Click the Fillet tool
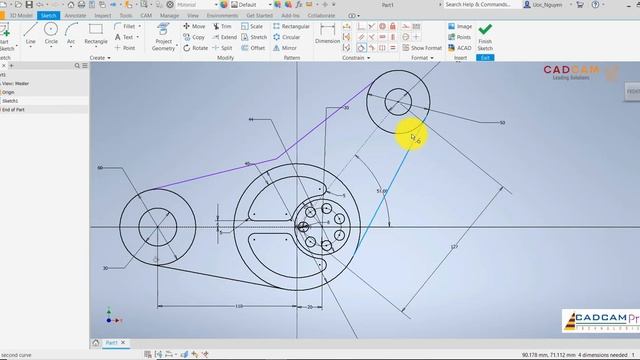640x360 pixels. coord(124,26)
